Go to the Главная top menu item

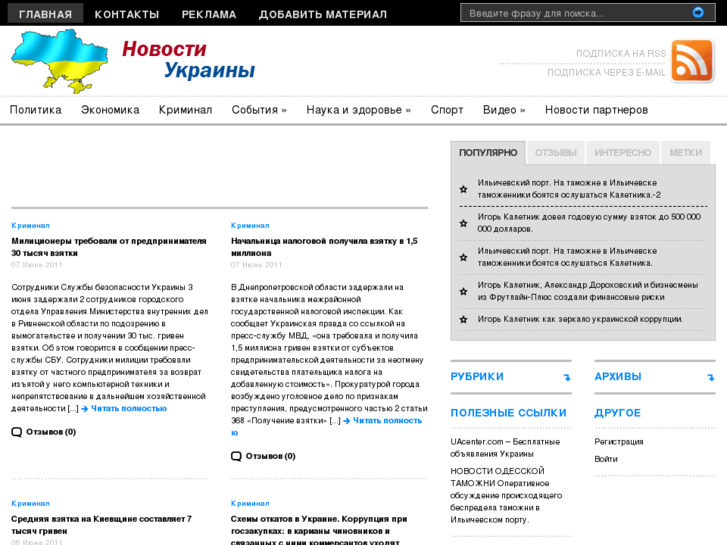pyautogui.click(x=45, y=14)
